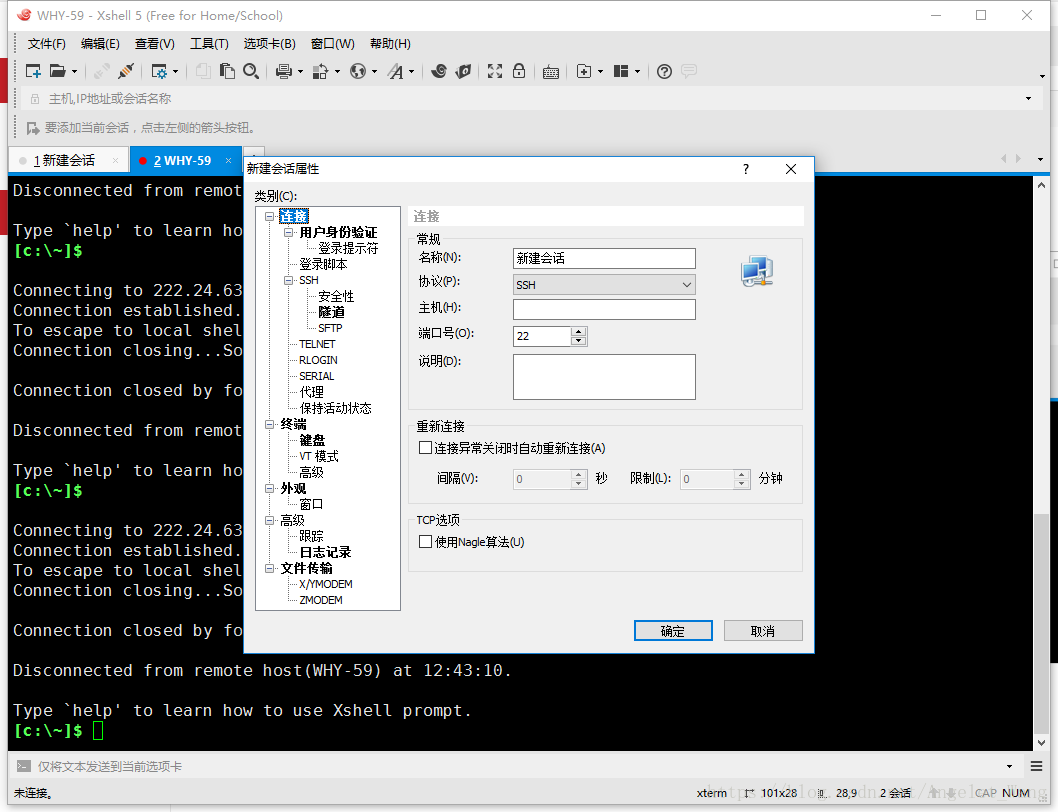
Task: Collapse the 终端 tree node
Action: click(x=269, y=425)
